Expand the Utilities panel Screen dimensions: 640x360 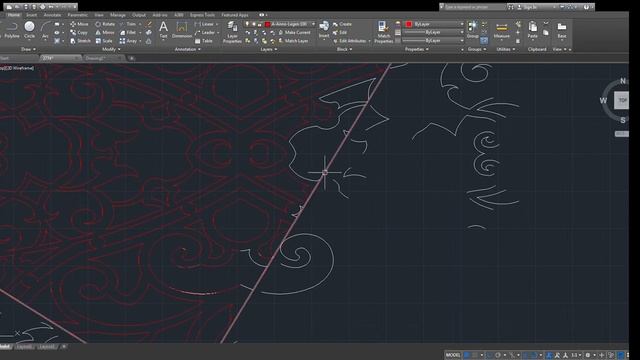click(x=505, y=49)
